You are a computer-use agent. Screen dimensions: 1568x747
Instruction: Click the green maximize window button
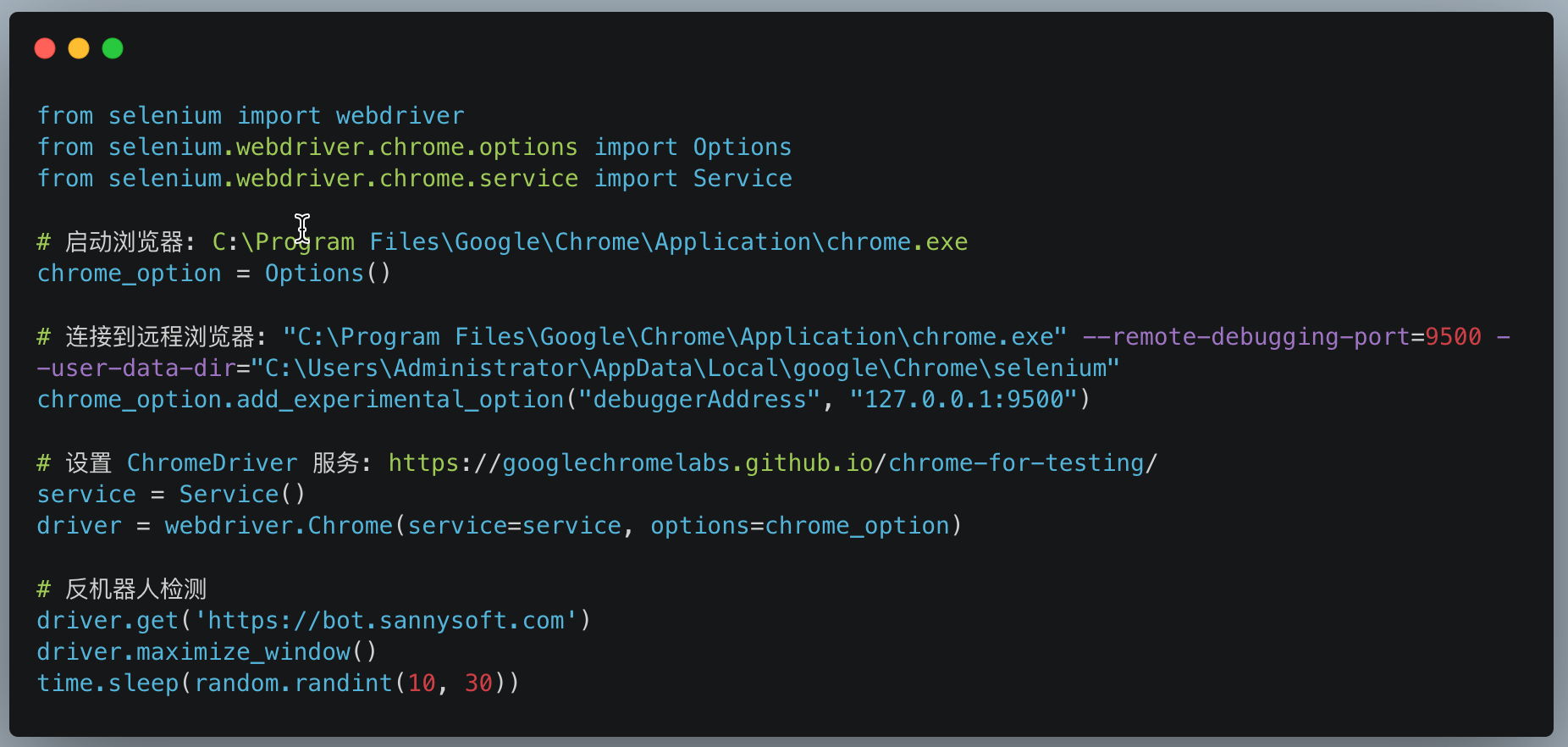click(x=113, y=49)
